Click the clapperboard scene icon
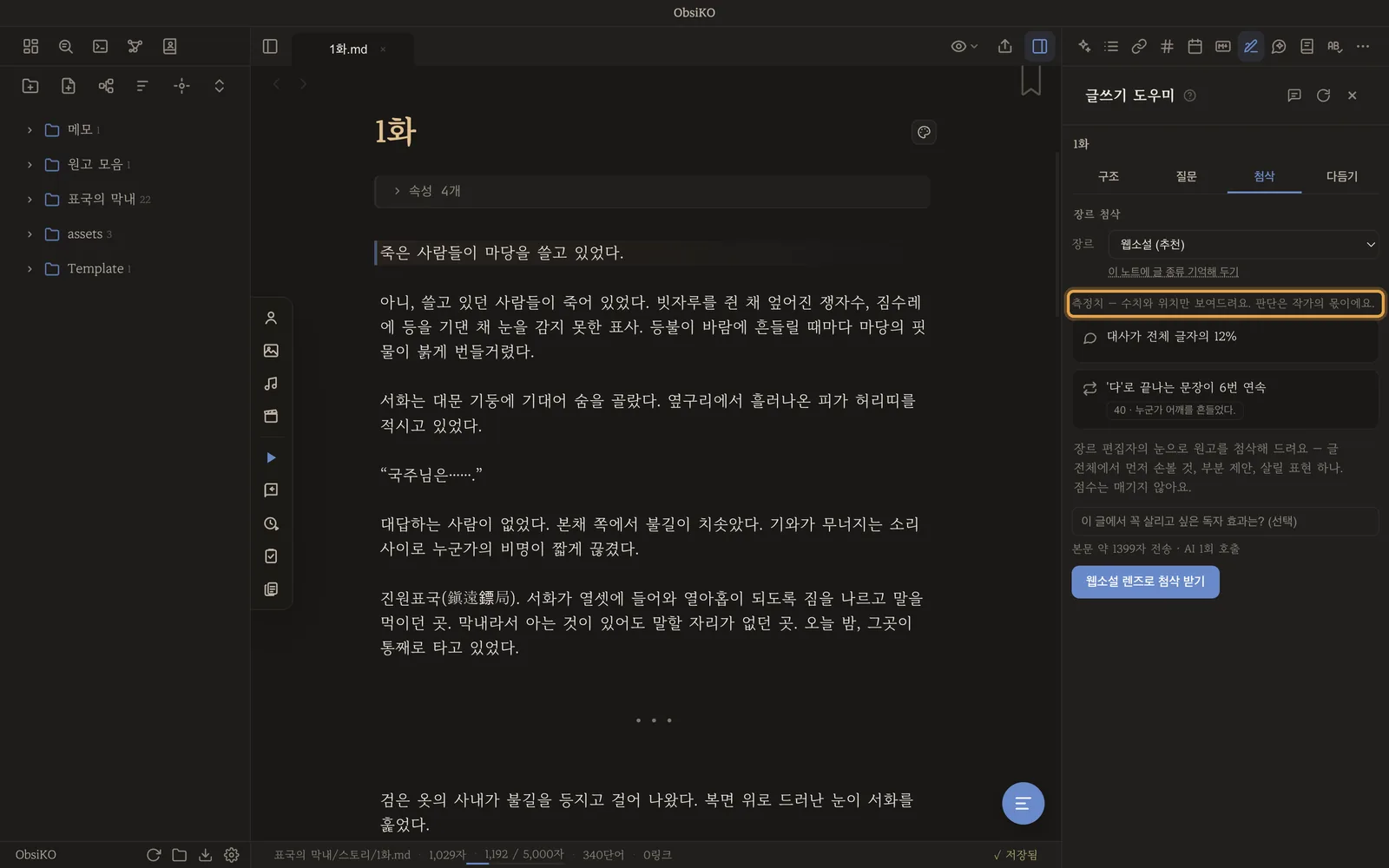Image resolution: width=1389 pixels, height=868 pixels. 271,417
